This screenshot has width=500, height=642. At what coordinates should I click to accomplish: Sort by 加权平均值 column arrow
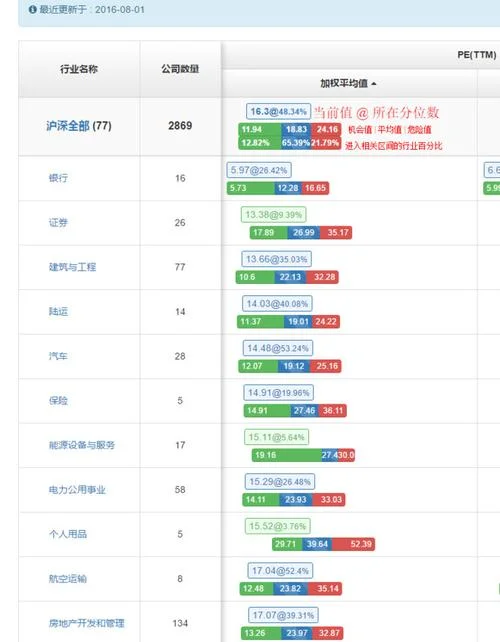click(x=374, y=84)
